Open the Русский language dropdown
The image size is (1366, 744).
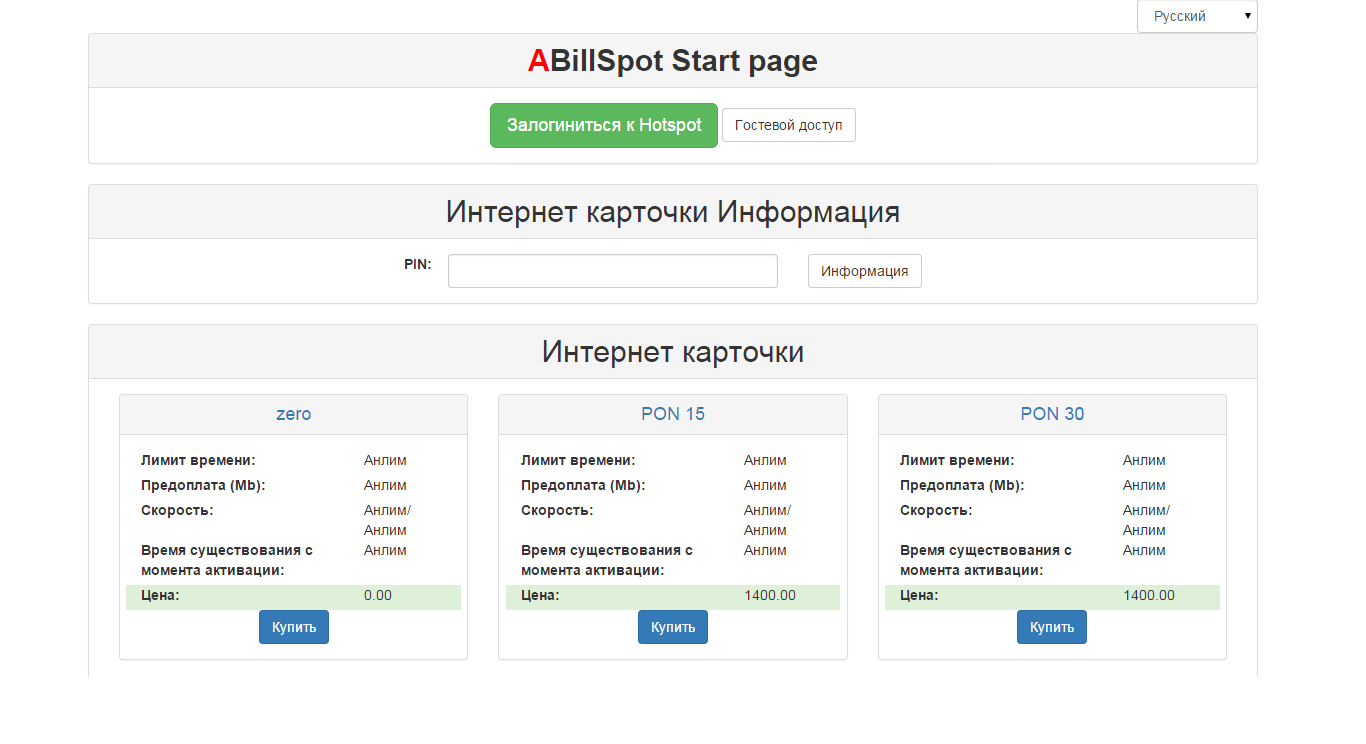[1196, 16]
